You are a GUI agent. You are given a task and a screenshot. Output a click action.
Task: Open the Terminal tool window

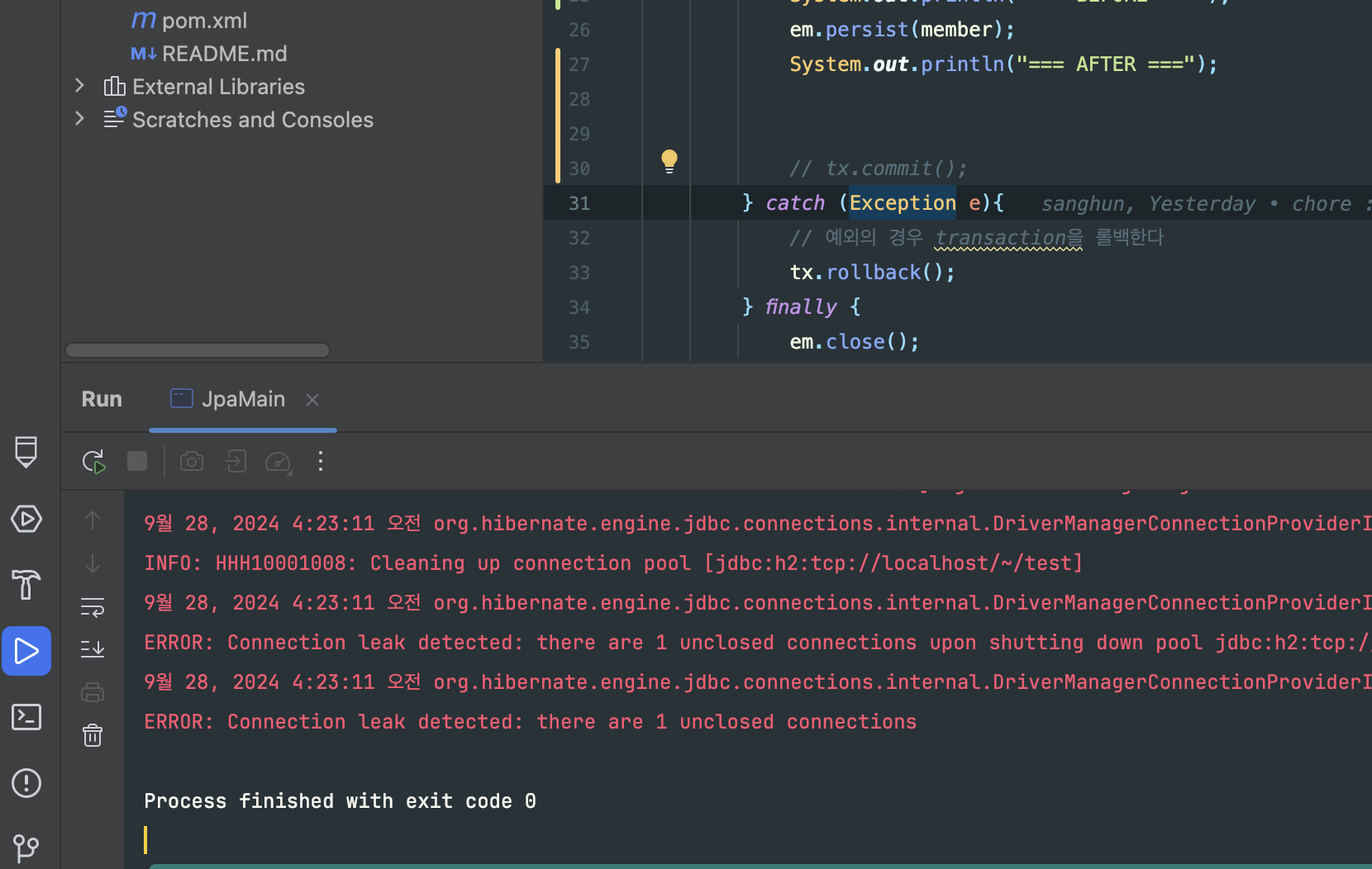[26, 717]
